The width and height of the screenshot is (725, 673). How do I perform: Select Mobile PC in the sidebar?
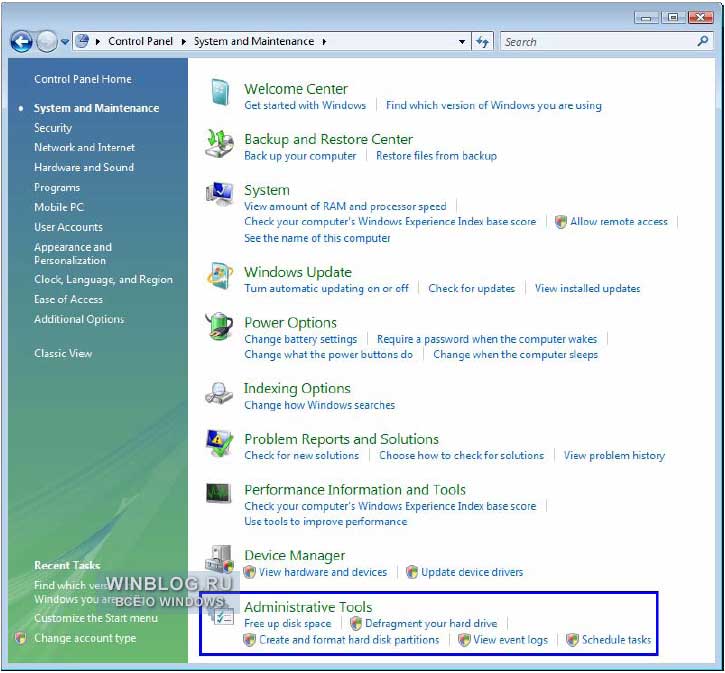59,207
